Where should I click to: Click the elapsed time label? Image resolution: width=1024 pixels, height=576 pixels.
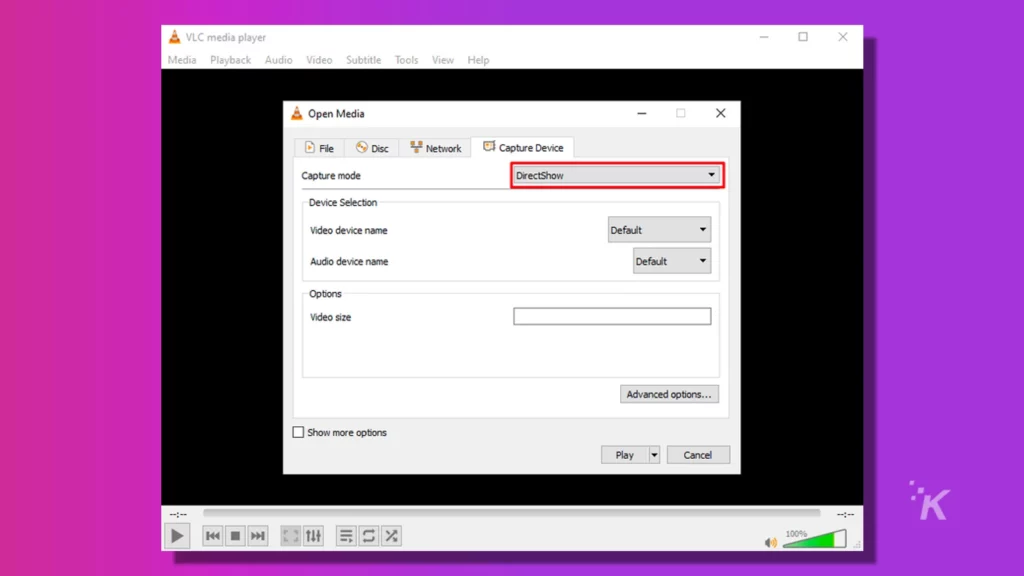tap(178, 515)
